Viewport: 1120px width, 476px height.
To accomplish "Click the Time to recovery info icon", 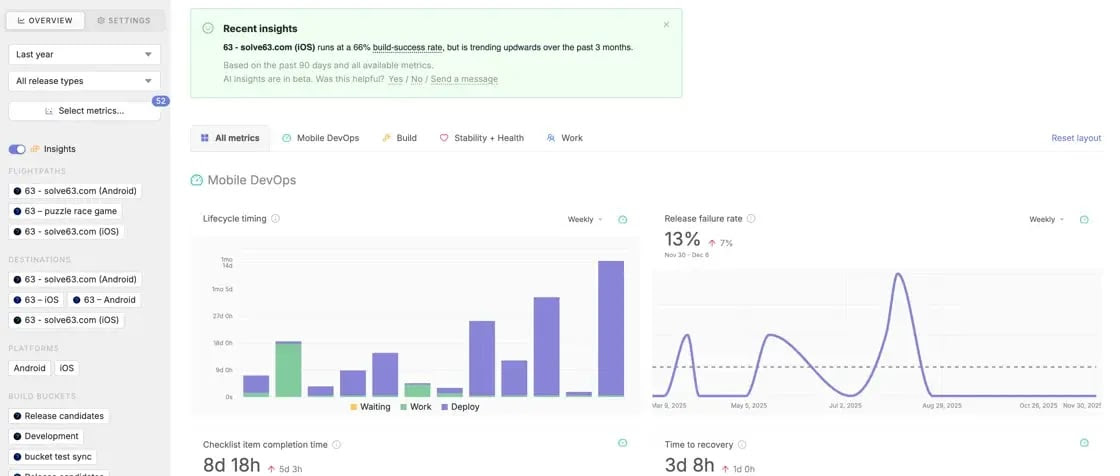I will coord(741,445).
